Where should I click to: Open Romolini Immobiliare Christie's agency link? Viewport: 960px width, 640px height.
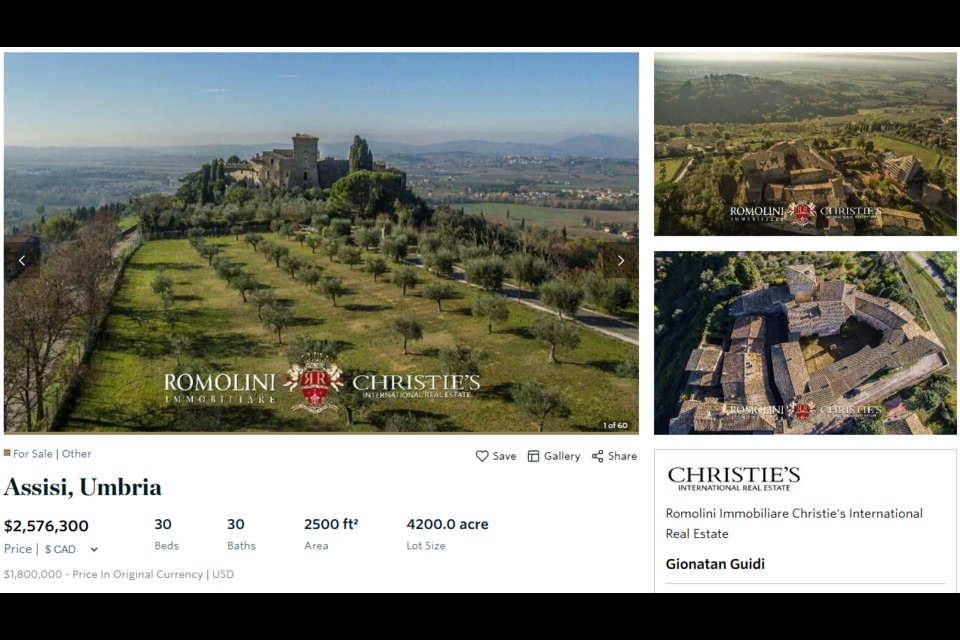(794, 524)
